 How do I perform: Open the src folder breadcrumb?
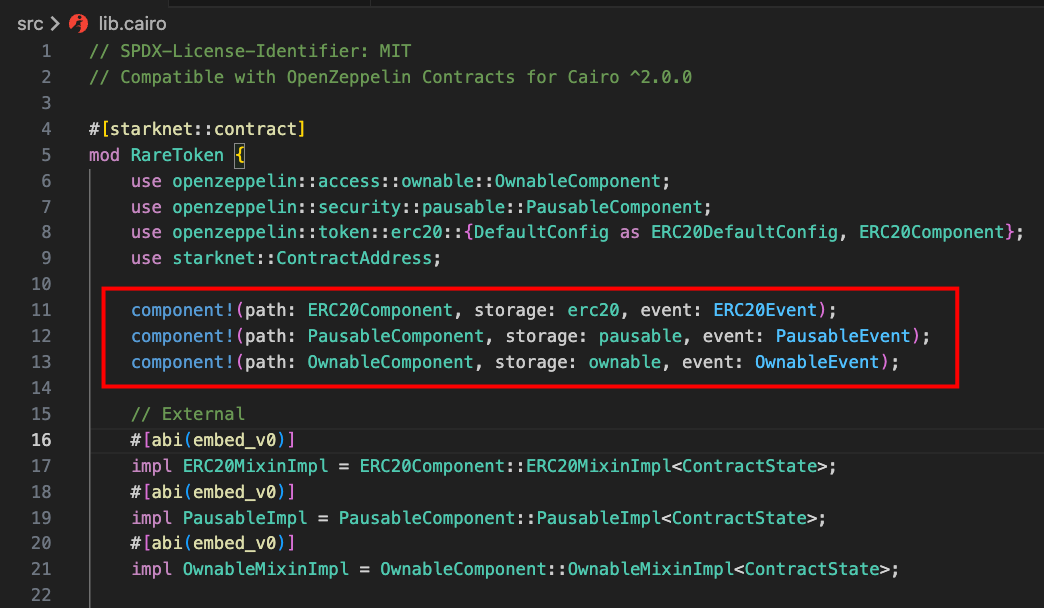[x=30, y=23]
